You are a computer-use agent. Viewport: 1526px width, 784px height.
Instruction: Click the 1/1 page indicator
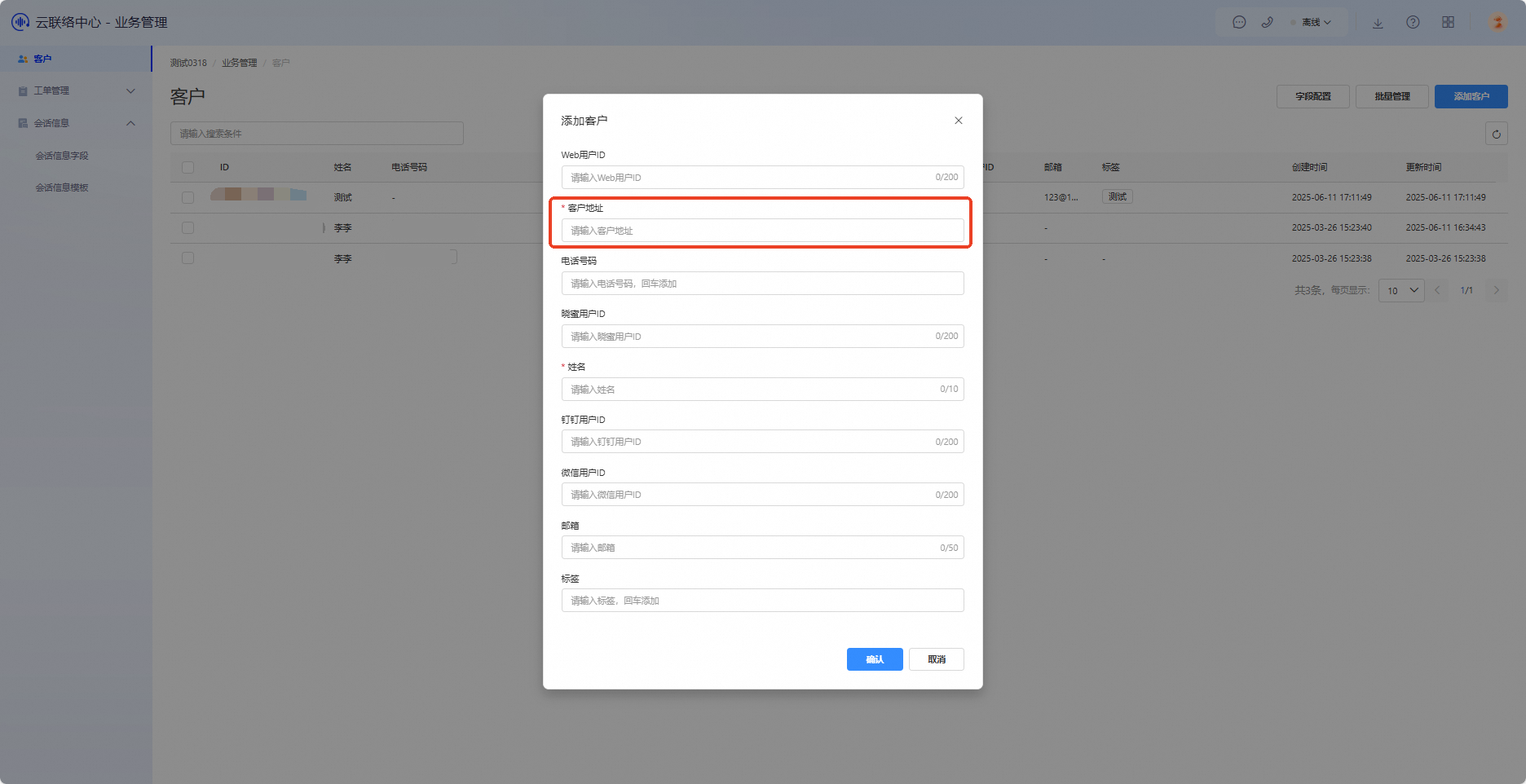[x=1466, y=290]
